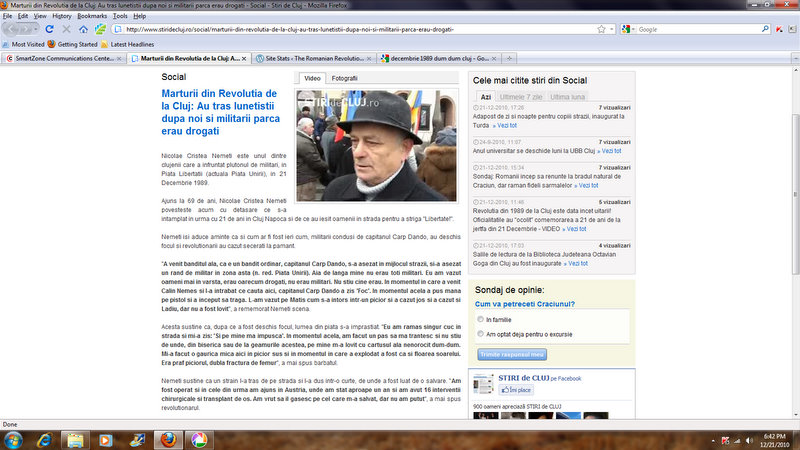Open the History menu
800x450 pixels.
[x=61, y=16]
